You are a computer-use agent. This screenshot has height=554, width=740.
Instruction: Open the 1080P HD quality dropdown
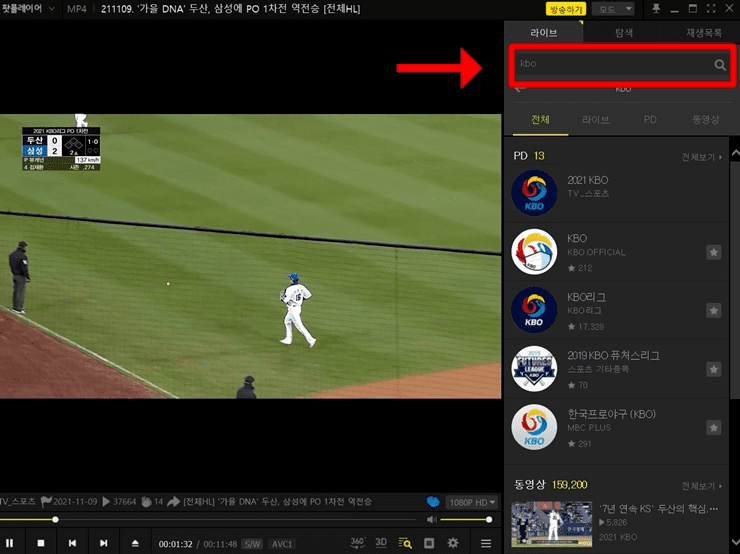[x=471, y=502]
